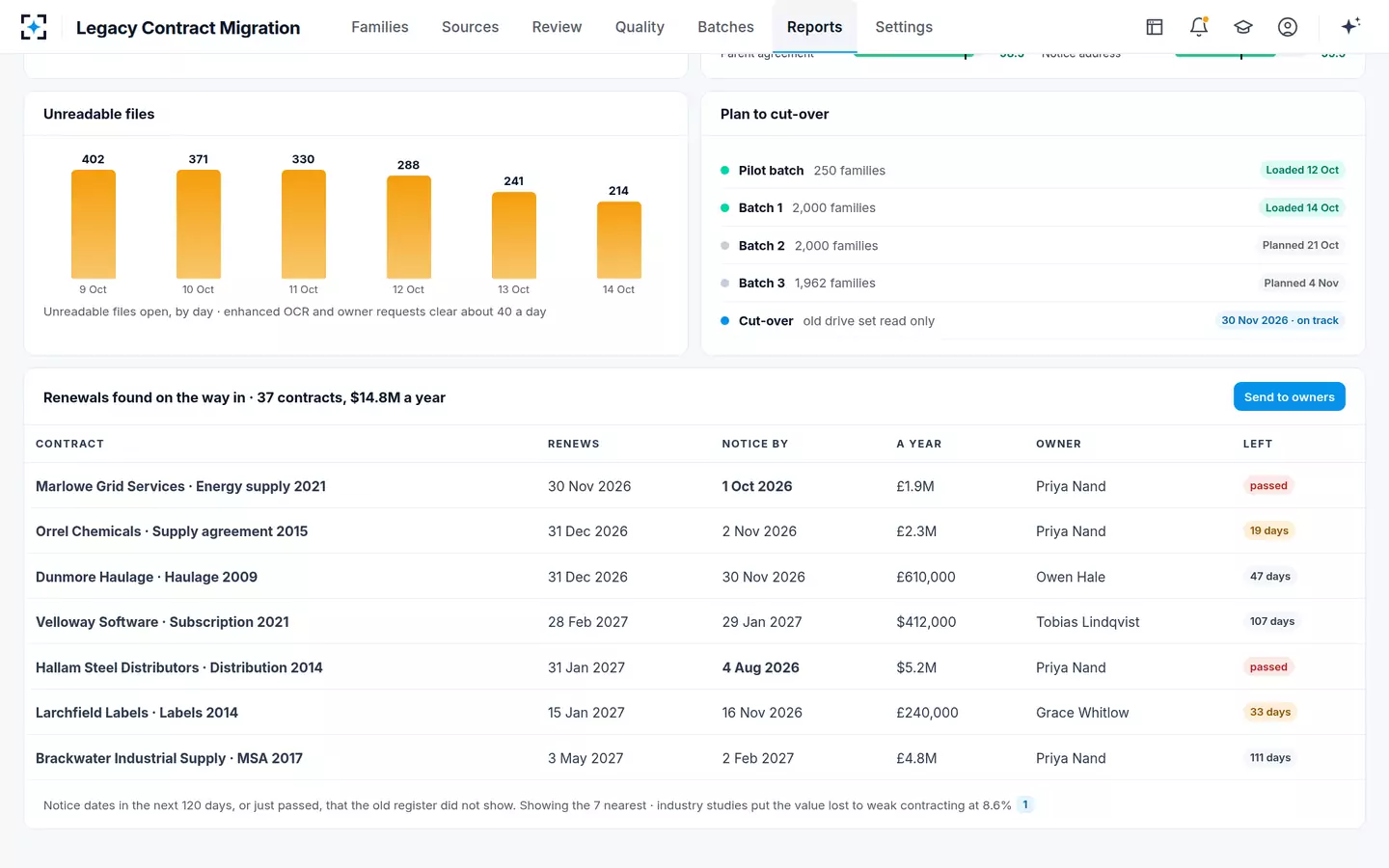Click the Pilot batch plan row
The width and height of the screenshot is (1389, 868).
pos(1032,171)
